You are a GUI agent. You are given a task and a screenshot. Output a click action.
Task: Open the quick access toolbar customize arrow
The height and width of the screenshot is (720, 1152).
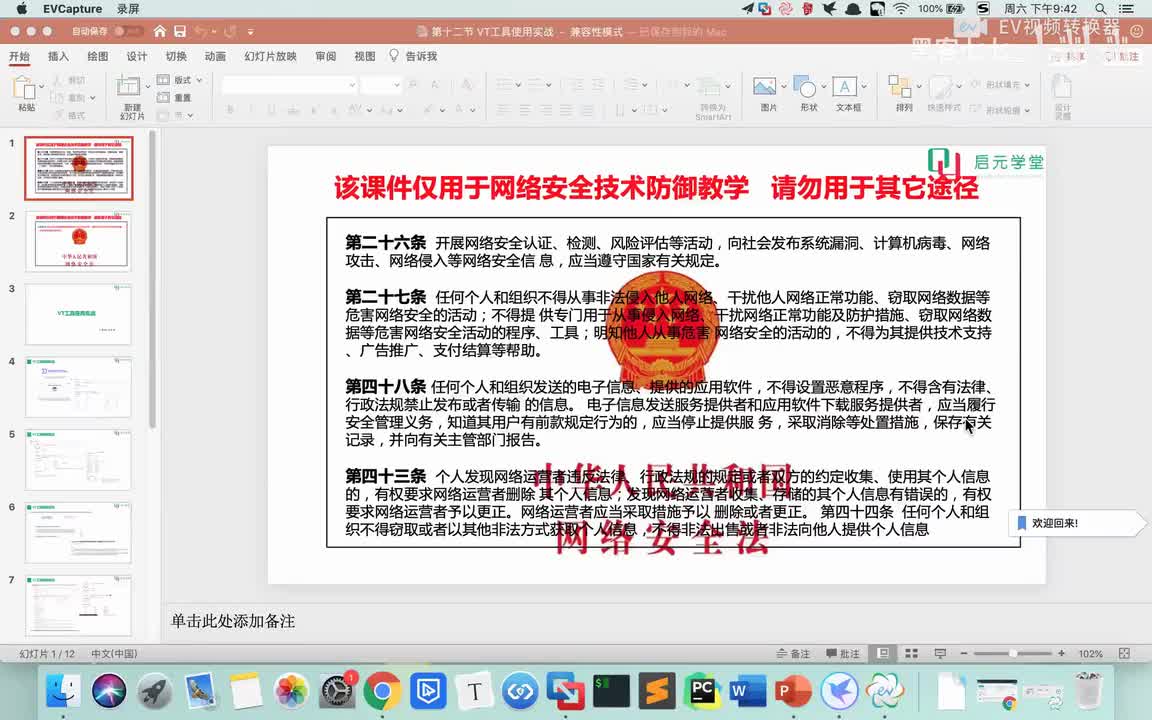coord(251,32)
